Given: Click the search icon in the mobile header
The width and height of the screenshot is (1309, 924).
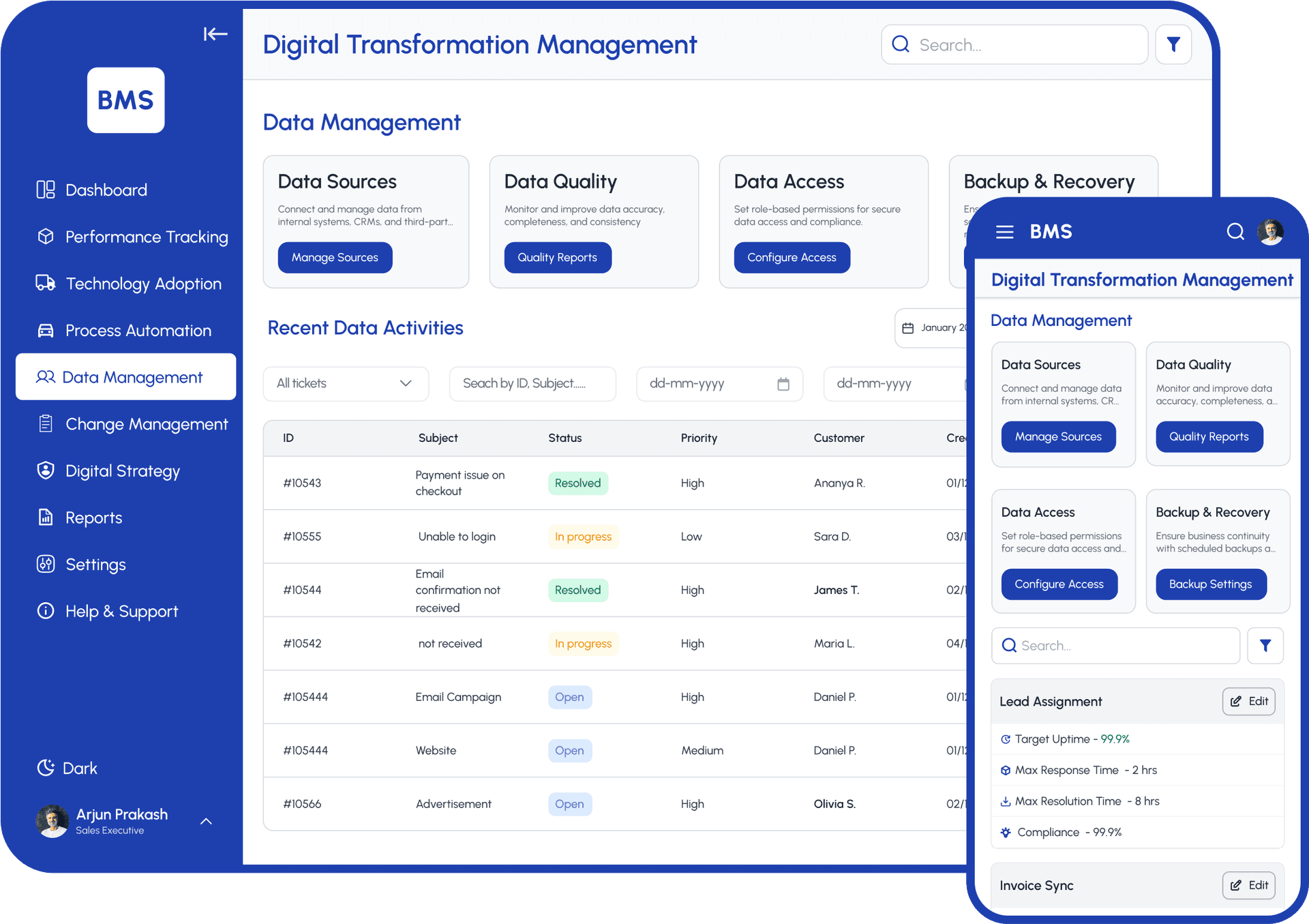Looking at the screenshot, I should coord(1235,232).
